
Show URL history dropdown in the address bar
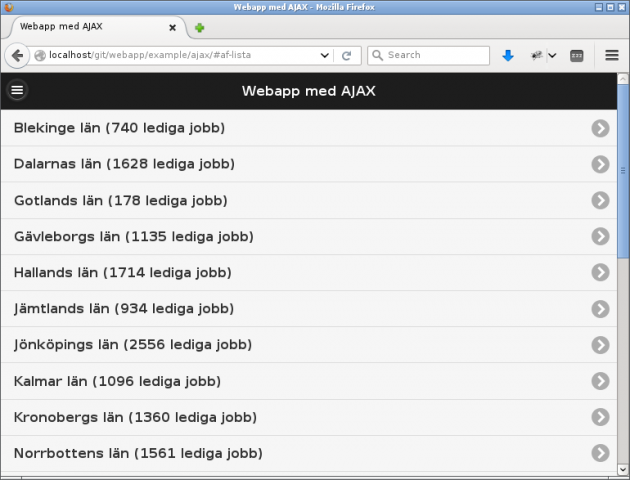point(325,55)
